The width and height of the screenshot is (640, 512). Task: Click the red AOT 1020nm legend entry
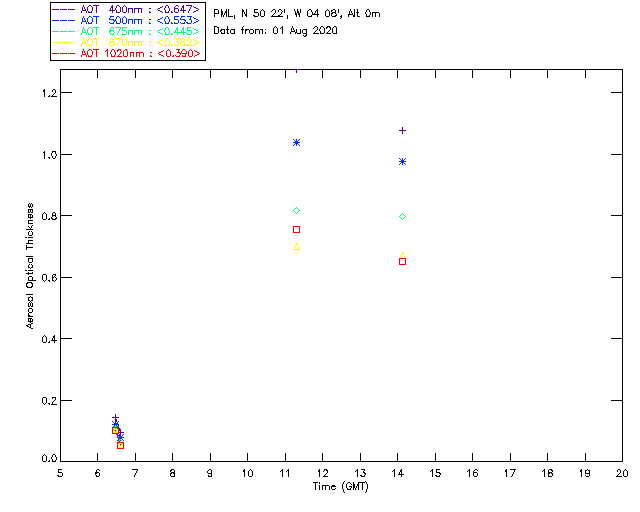pyautogui.click(x=126, y=53)
